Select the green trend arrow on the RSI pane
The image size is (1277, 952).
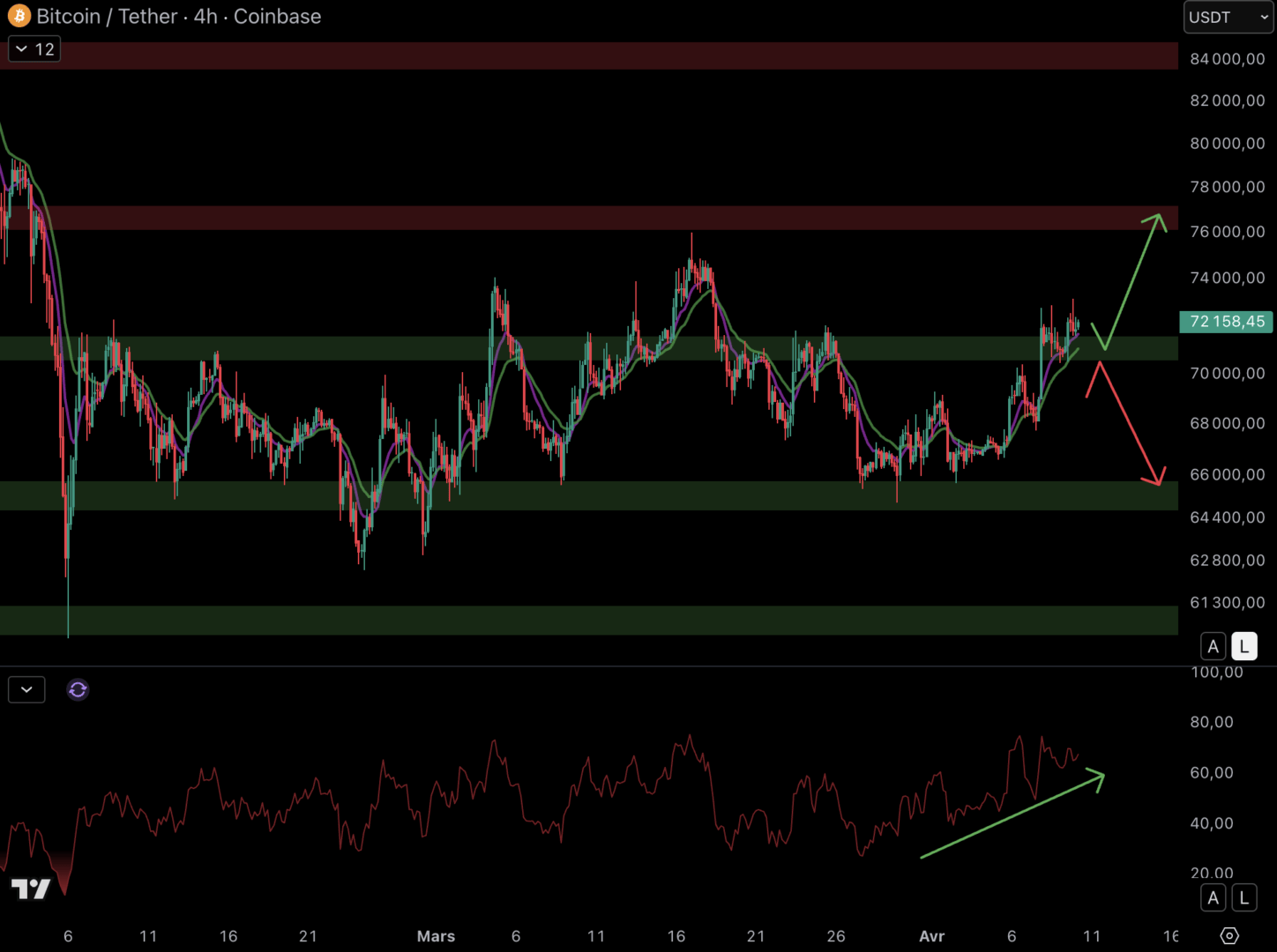point(1014,815)
